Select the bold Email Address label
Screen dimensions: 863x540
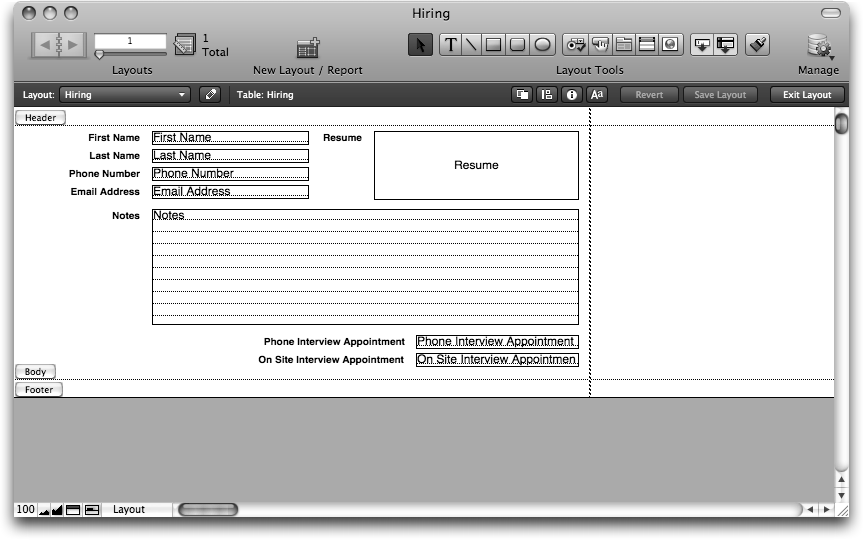click(x=105, y=192)
